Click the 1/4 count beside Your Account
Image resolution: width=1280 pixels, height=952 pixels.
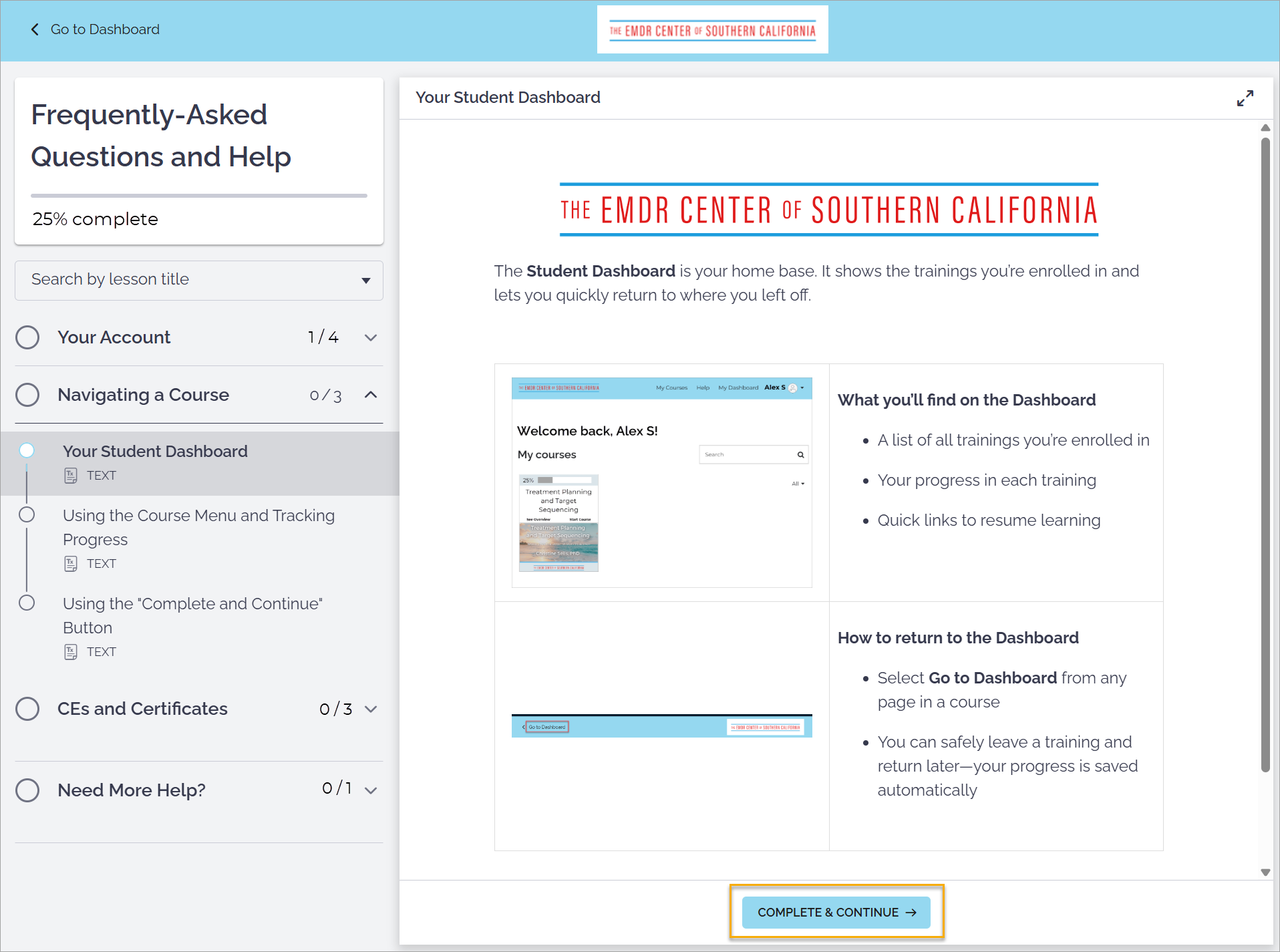pos(323,337)
